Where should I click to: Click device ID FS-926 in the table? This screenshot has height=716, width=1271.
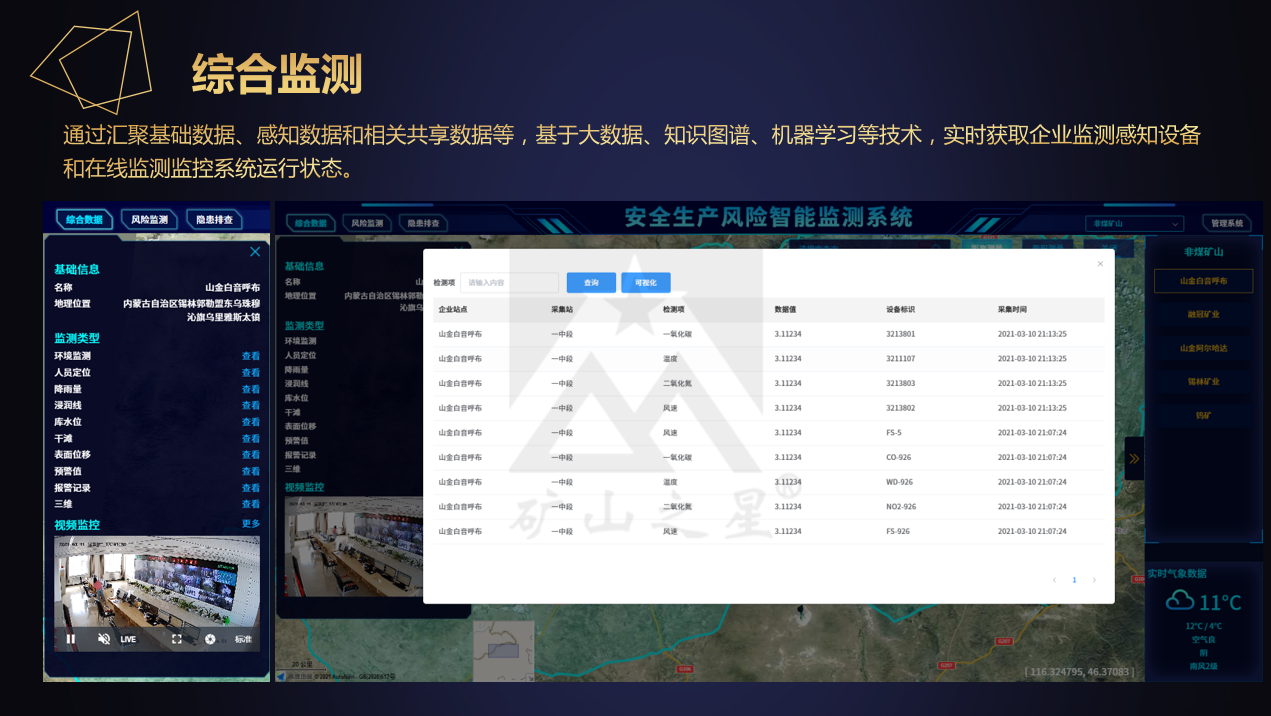click(898, 531)
